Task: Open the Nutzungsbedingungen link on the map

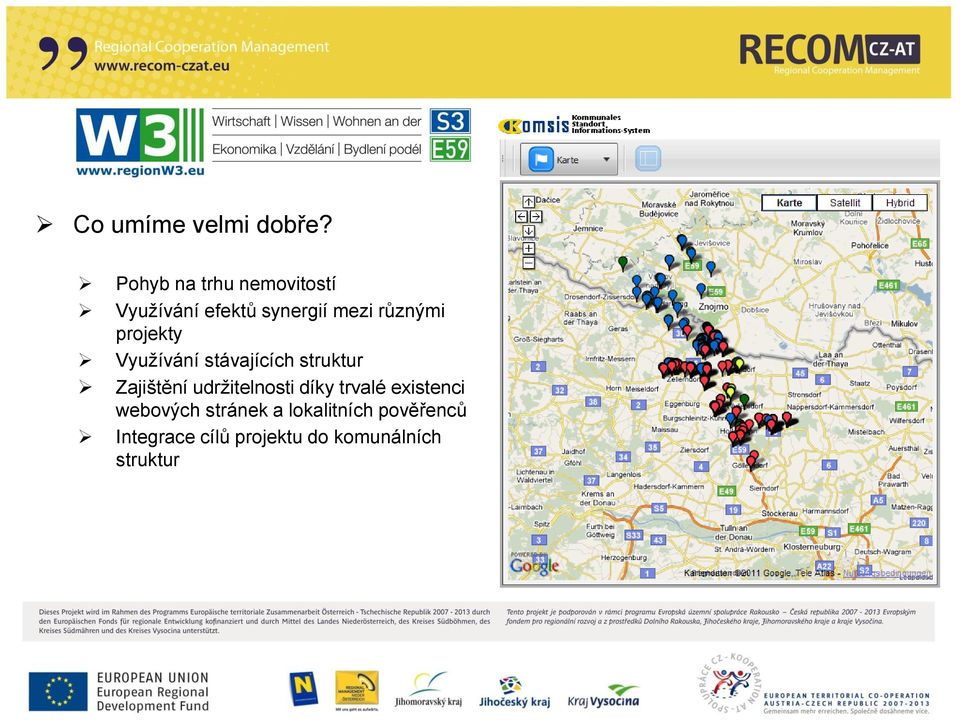Action: [x=887, y=573]
